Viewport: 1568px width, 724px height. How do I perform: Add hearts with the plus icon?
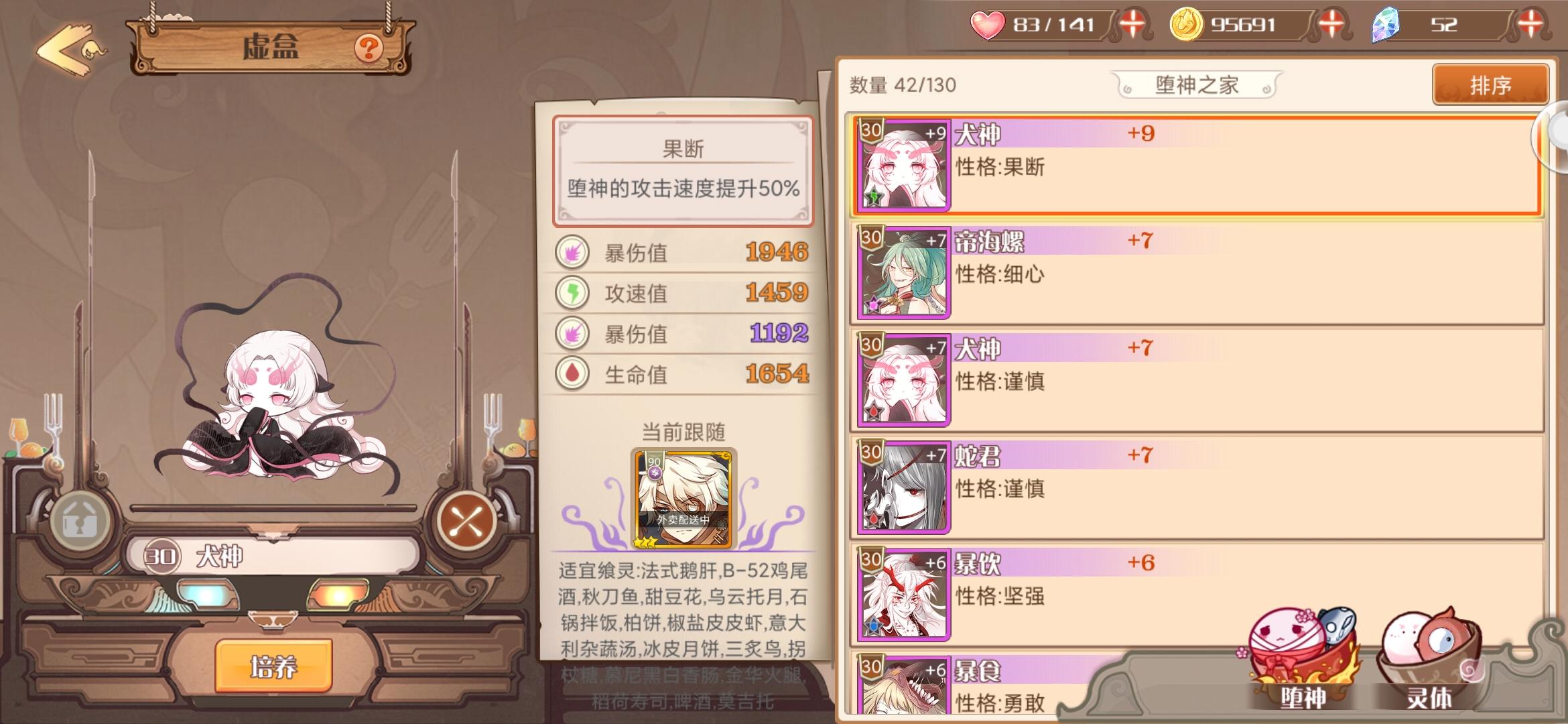(1132, 25)
